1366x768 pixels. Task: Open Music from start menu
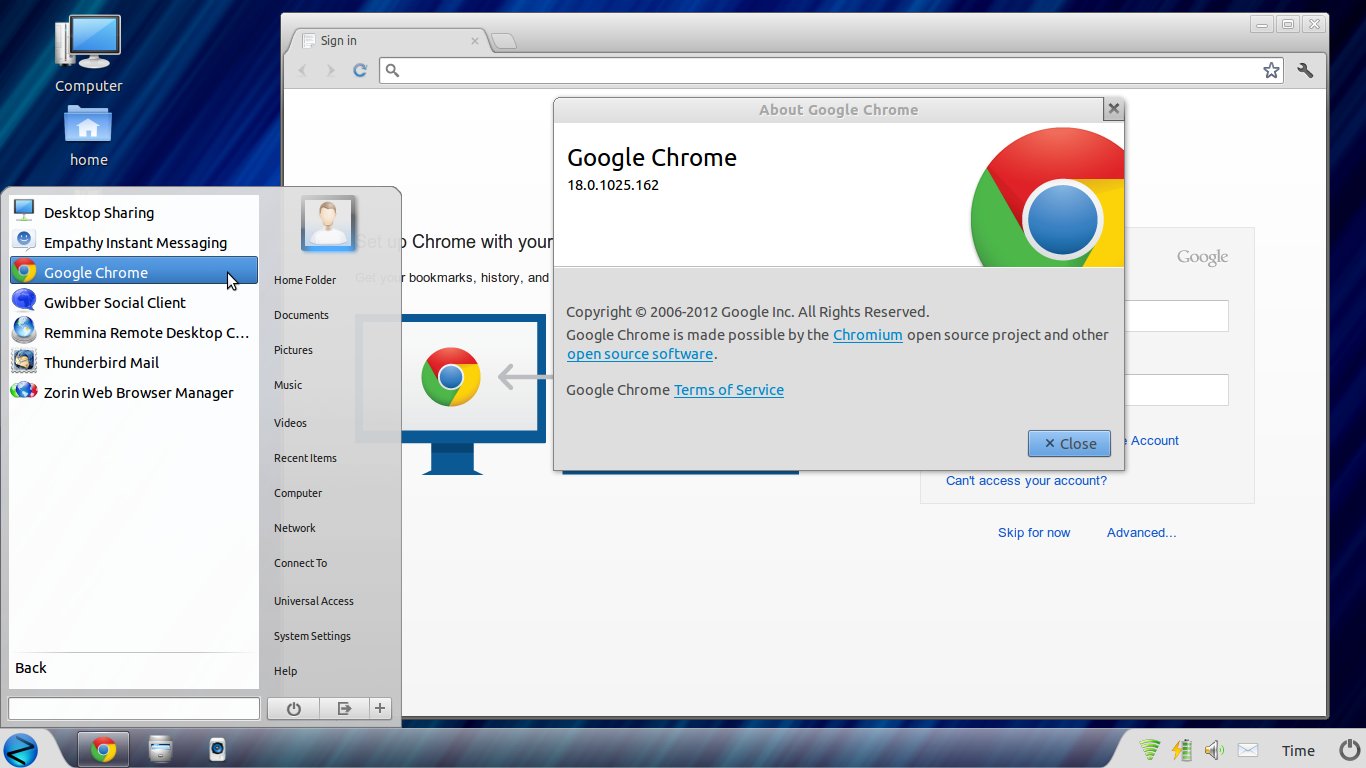[x=288, y=385]
